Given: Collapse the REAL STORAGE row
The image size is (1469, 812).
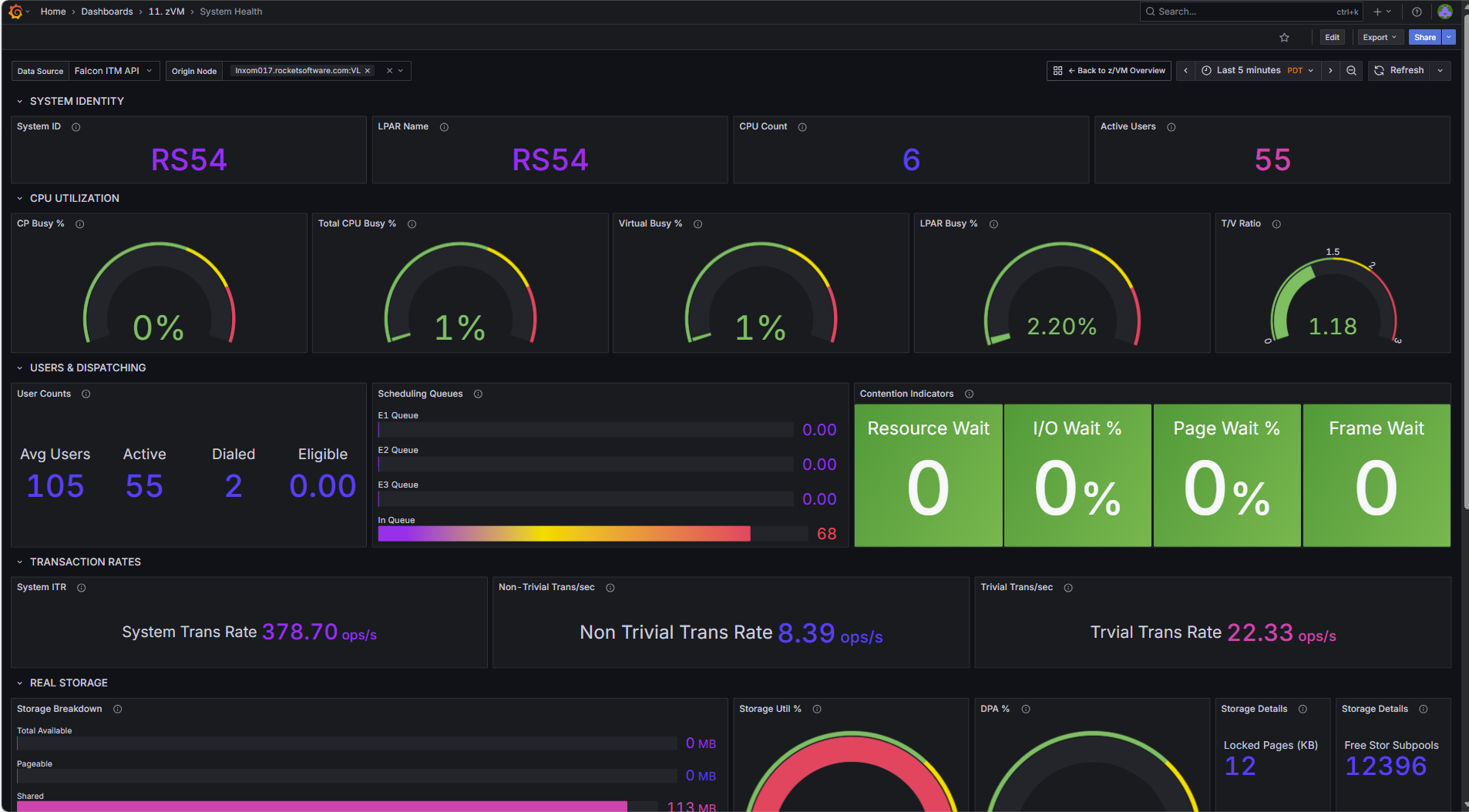Looking at the screenshot, I should click(x=20, y=683).
